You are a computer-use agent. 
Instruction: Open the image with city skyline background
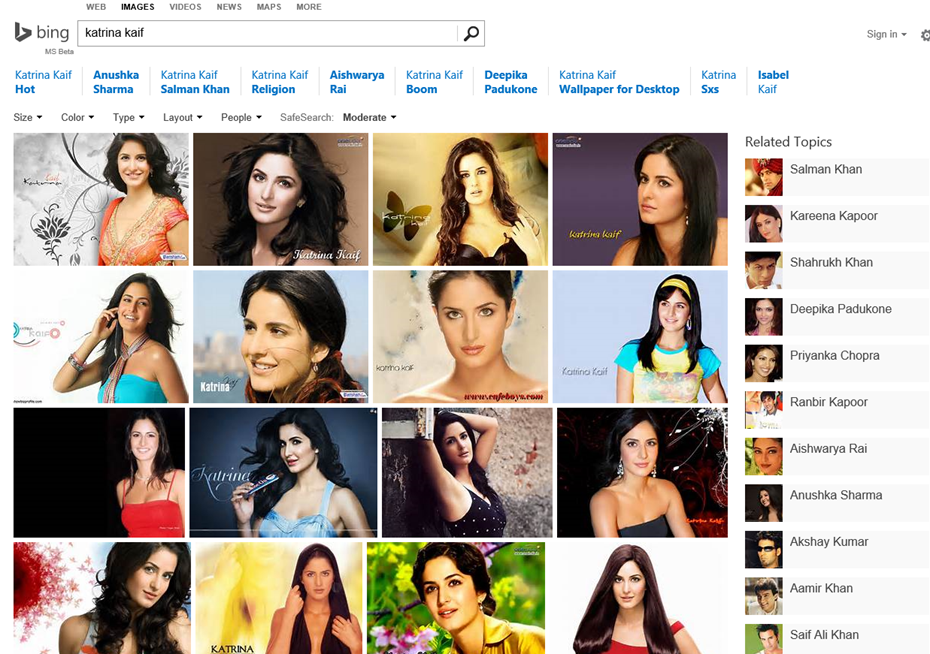[x=281, y=337]
